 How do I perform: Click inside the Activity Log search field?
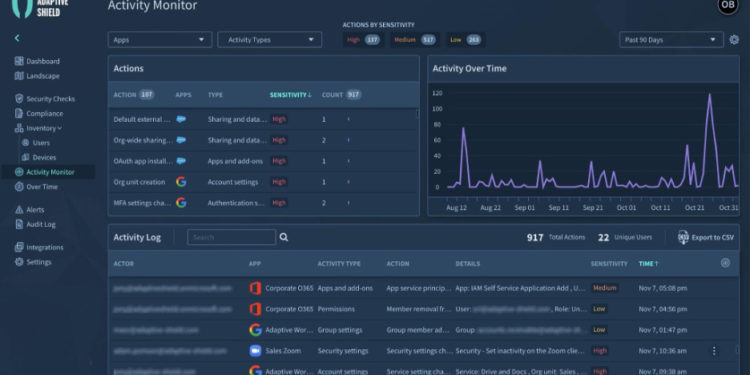pos(232,237)
